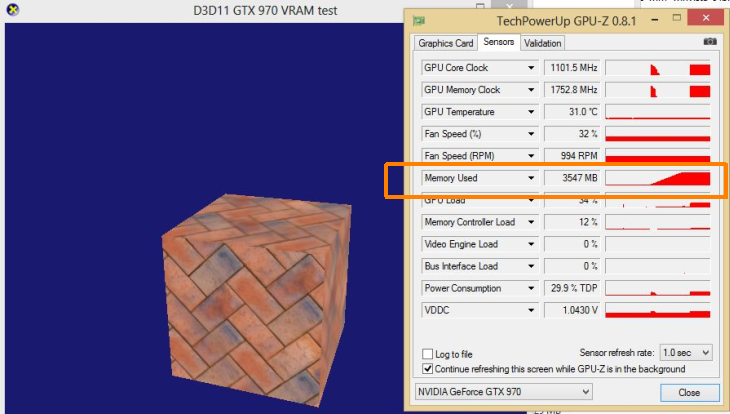Minimize the GPU-Z window

[x=655, y=20]
